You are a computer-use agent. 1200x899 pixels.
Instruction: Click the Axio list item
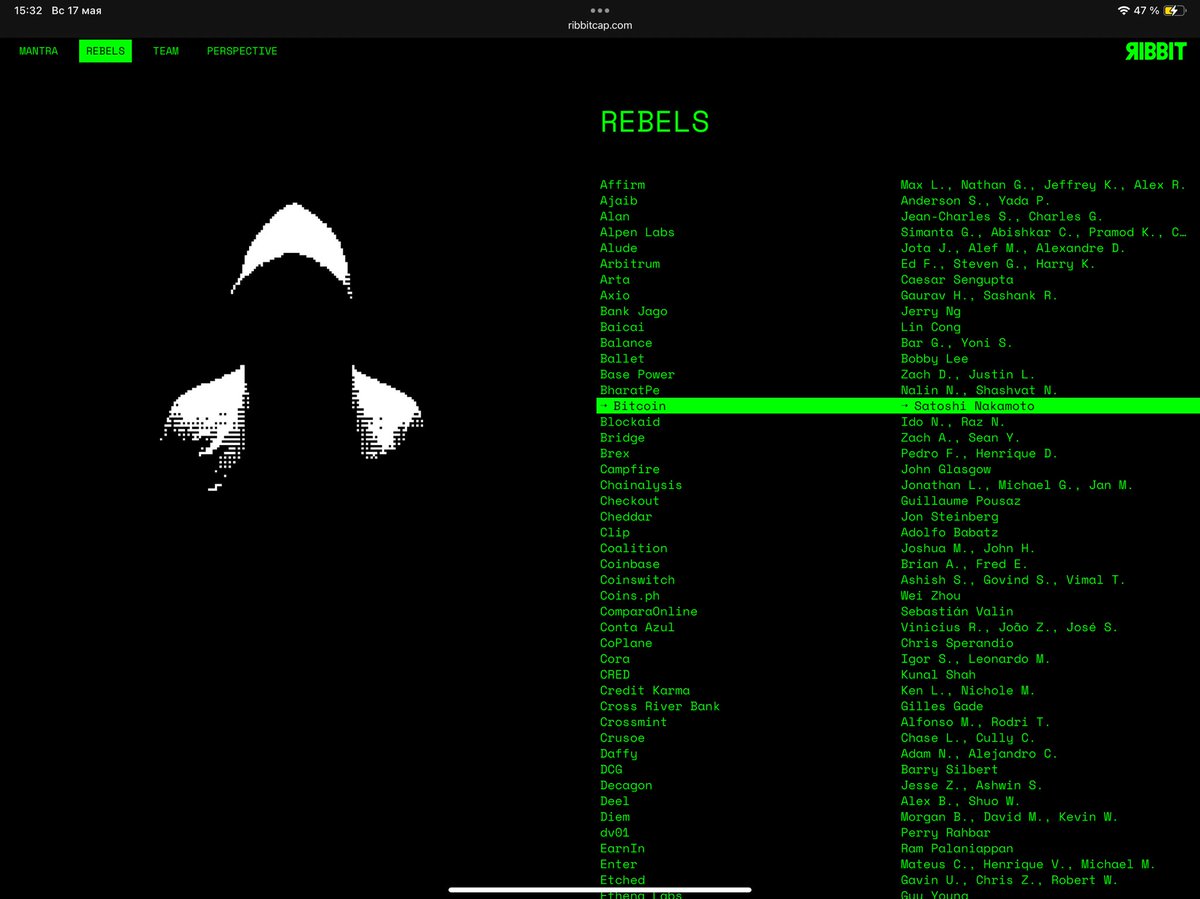pos(615,296)
